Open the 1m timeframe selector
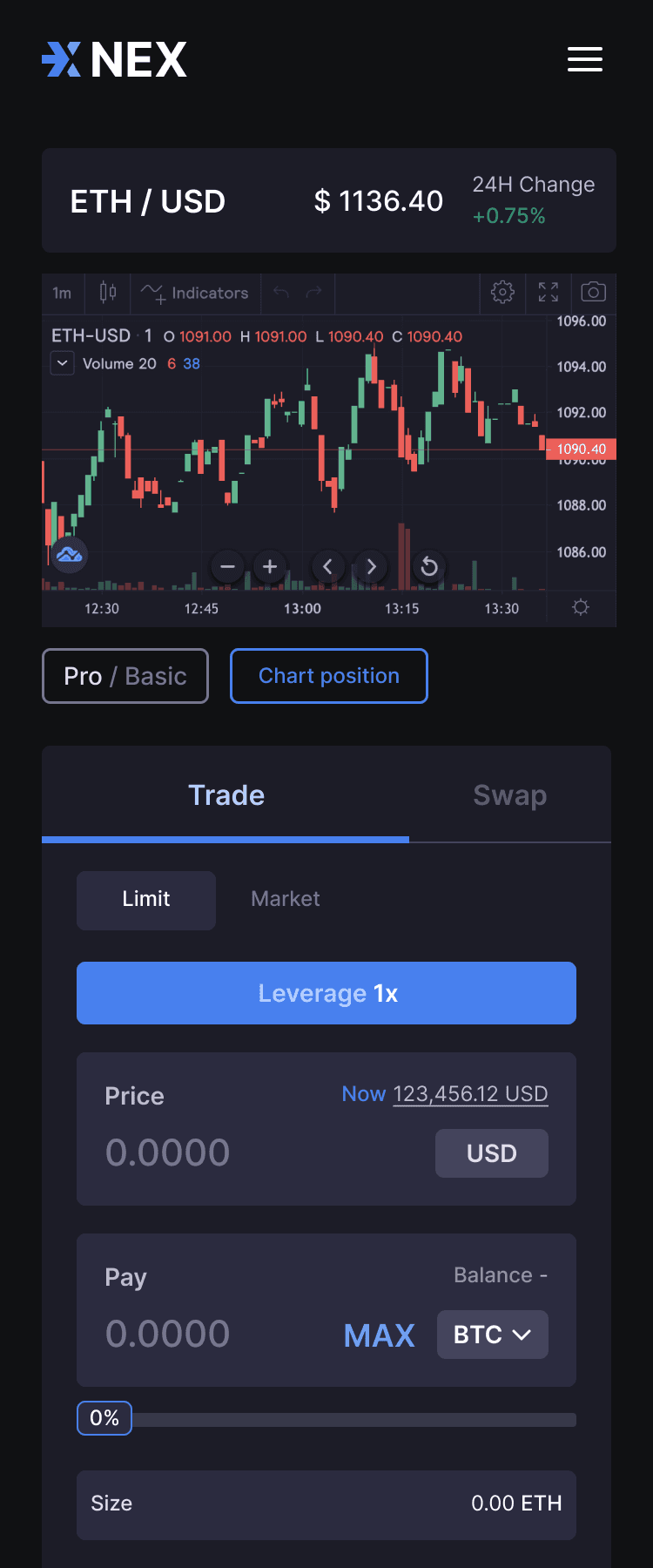Image resolution: width=653 pixels, height=1568 pixels. click(x=62, y=293)
